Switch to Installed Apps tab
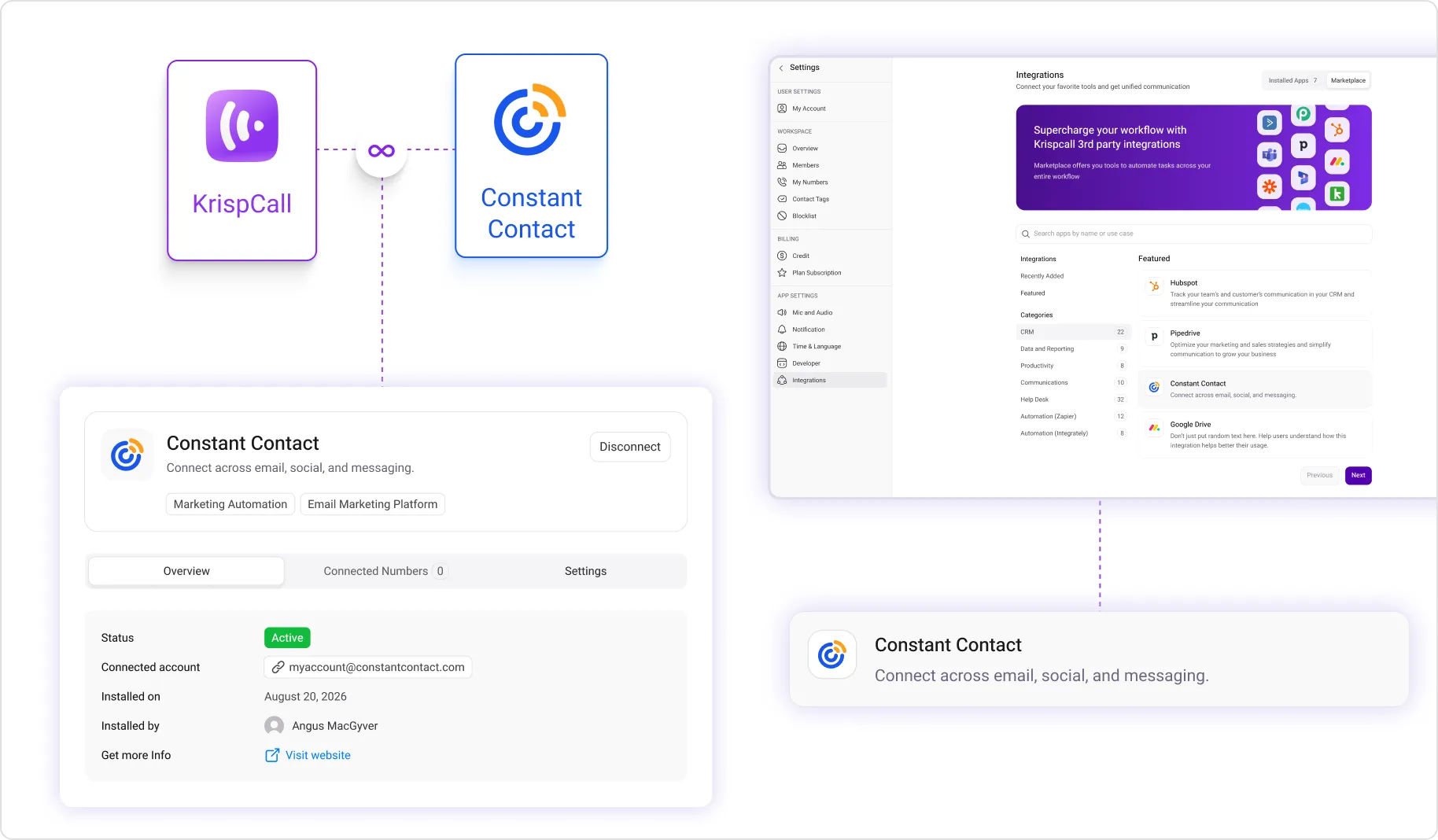 (x=1293, y=80)
